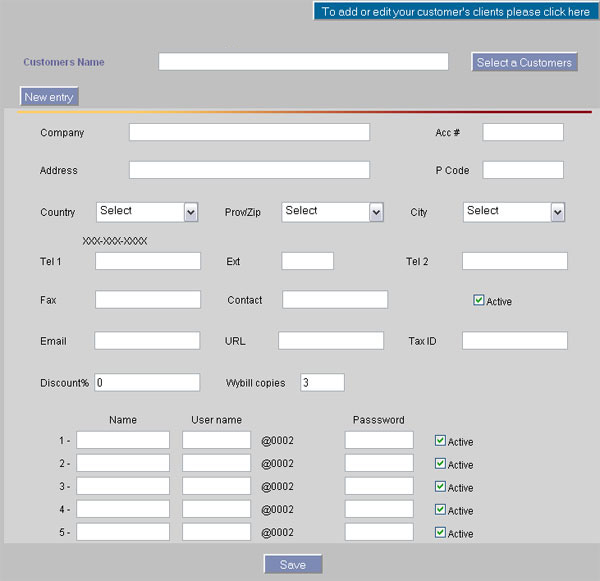This screenshot has width=600, height=581.
Task: Open the City select dropdown
Action: click(x=514, y=212)
